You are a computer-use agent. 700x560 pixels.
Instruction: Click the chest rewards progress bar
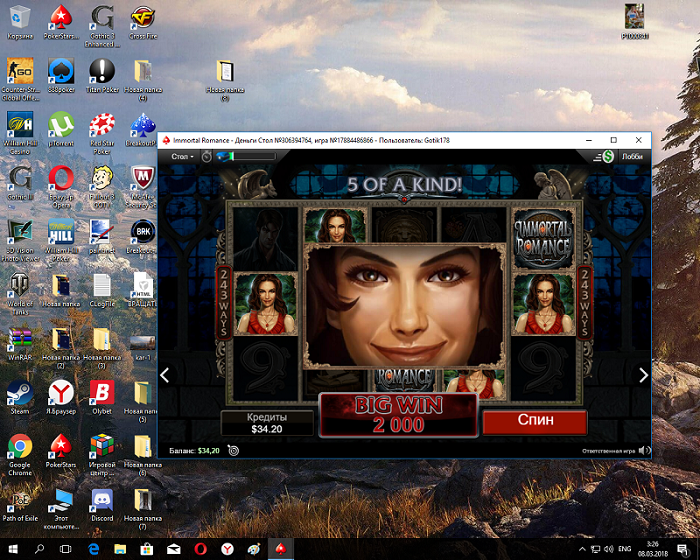pos(246,156)
